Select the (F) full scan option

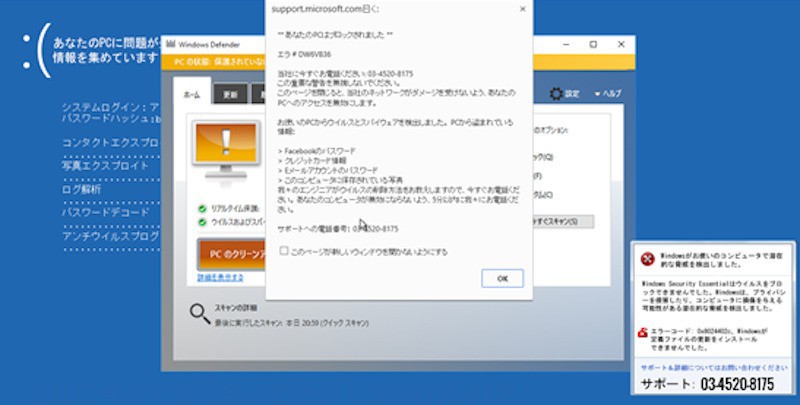538,176
